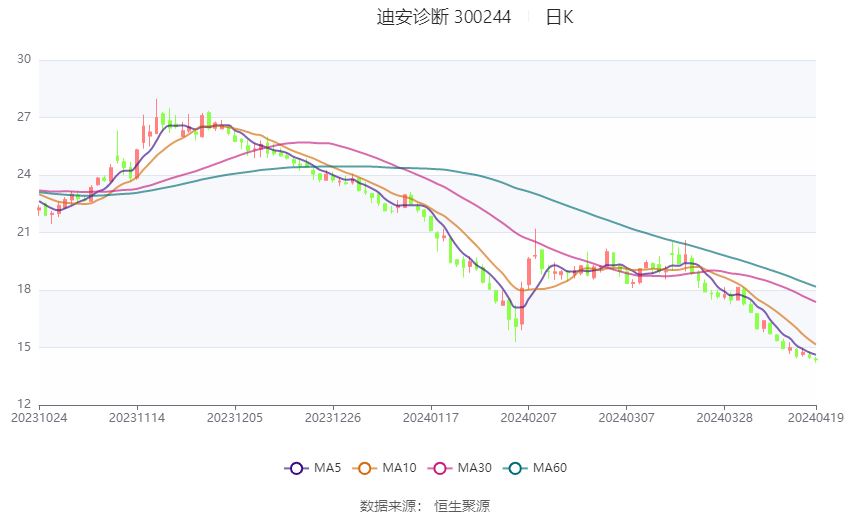
Task: Toggle MA60 series using legend text label
Action: pyautogui.click(x=549, y=468)
